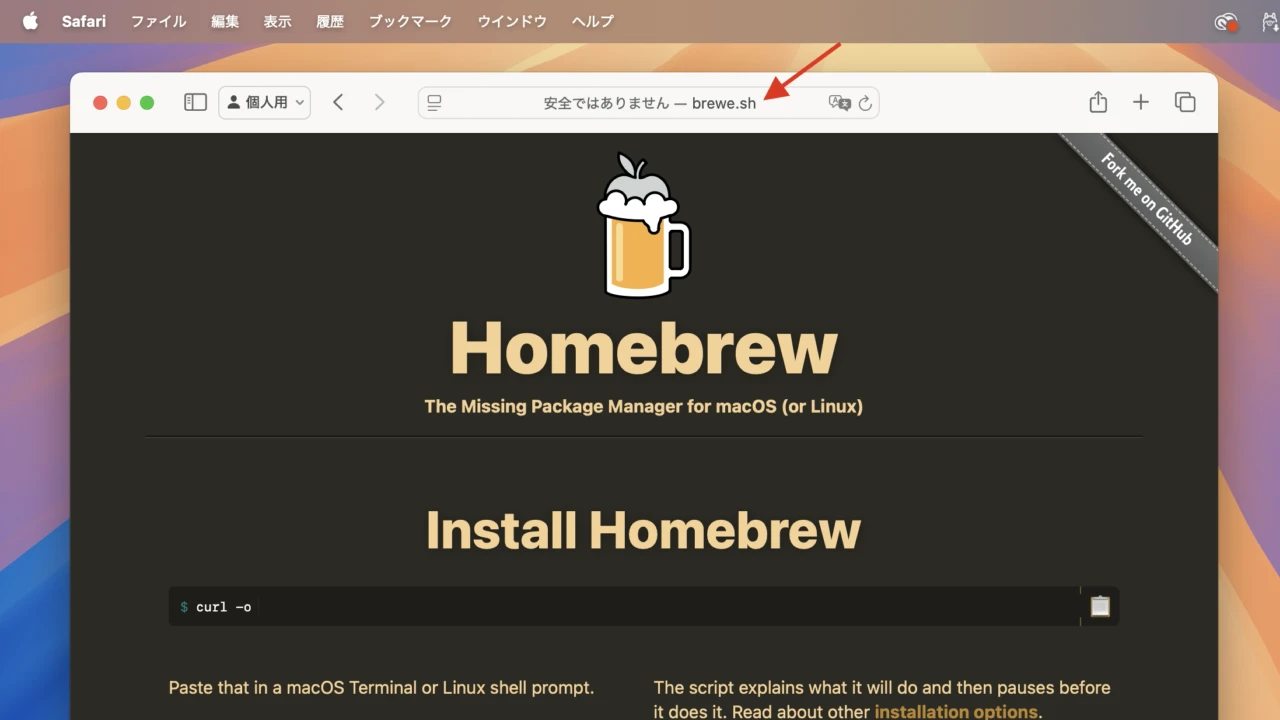Open the Share sheet button
The width and height of the screenshot is (1280, 720).
click(1098, 102)
